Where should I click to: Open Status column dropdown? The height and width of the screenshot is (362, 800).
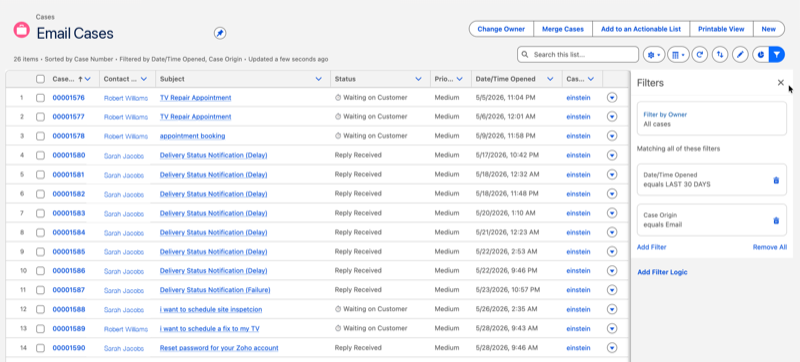coord(419,79)
